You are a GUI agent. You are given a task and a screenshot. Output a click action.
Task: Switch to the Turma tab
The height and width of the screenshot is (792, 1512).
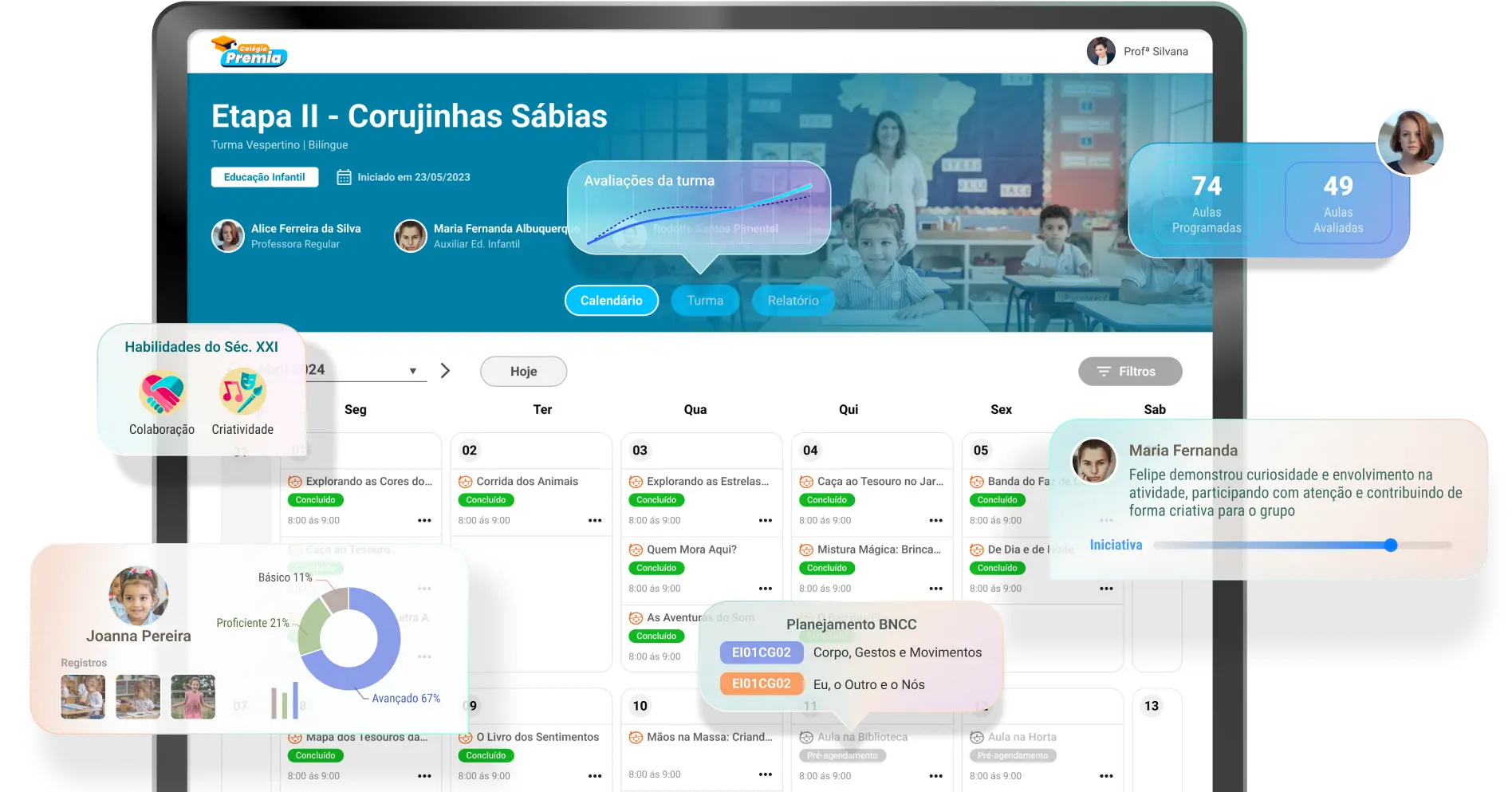click(705, 301)
